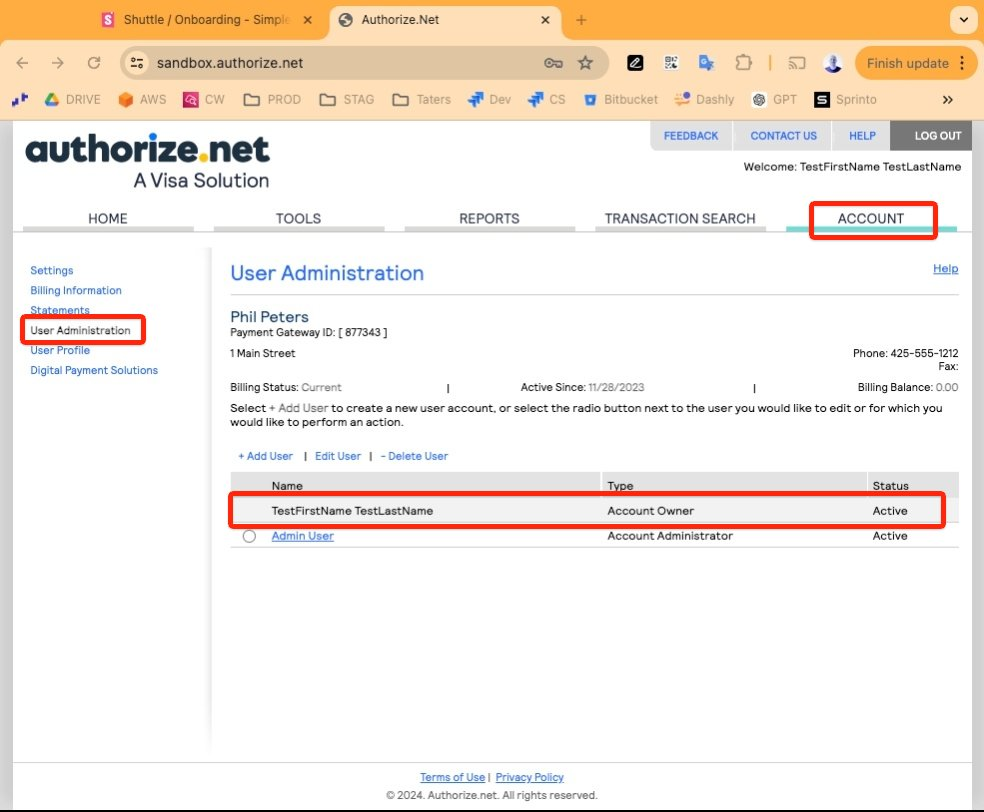Open Digital Payment Solutions link
The width and height of the screenshot is (984, 812).
[94, 370]
